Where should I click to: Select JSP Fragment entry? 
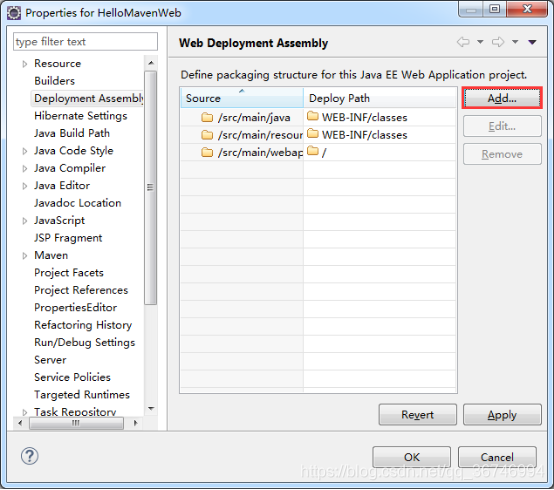pos(68,238)
